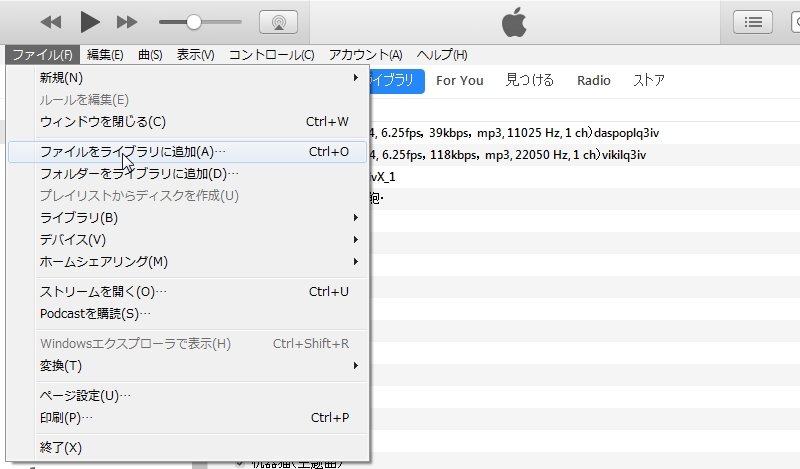800x469 pixels.
Task: Choose Podcastを購読(S)… menu item
Action: (x=187, y=314)
